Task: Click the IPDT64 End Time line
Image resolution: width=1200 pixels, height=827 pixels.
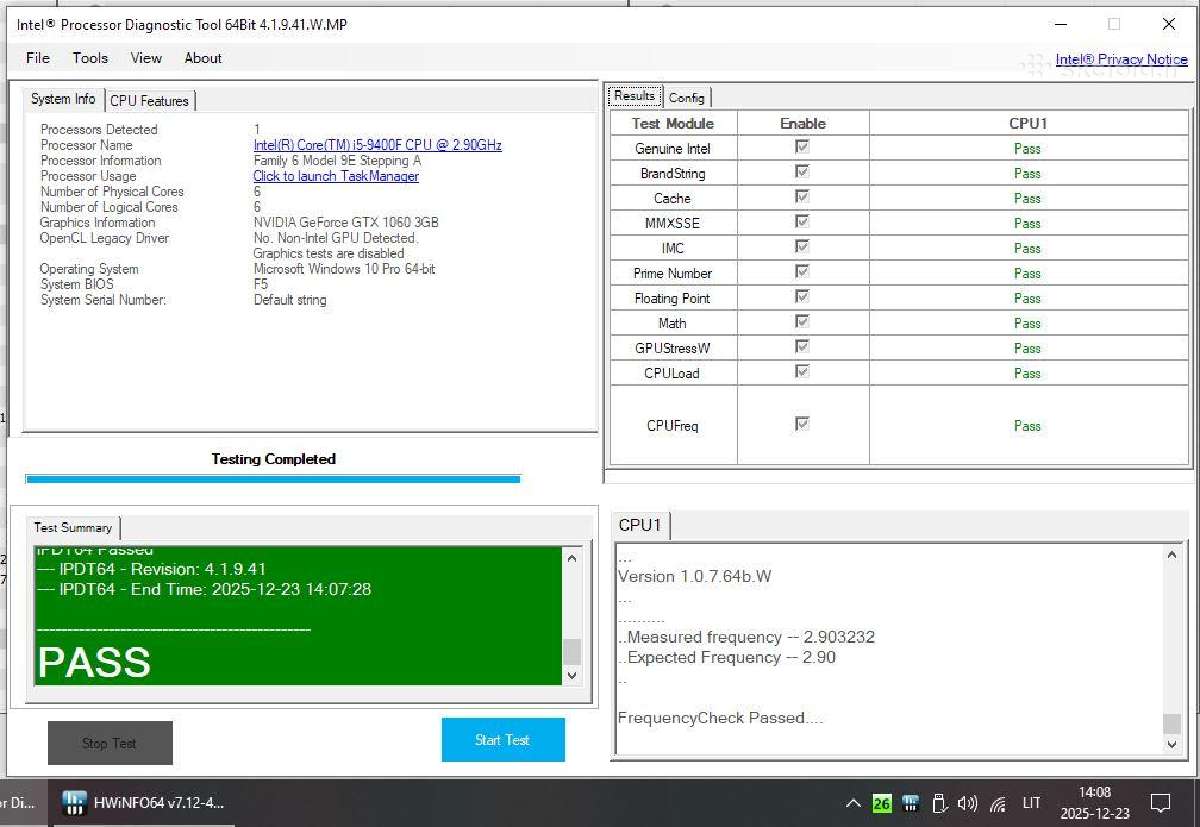Action: coord(203,589)
